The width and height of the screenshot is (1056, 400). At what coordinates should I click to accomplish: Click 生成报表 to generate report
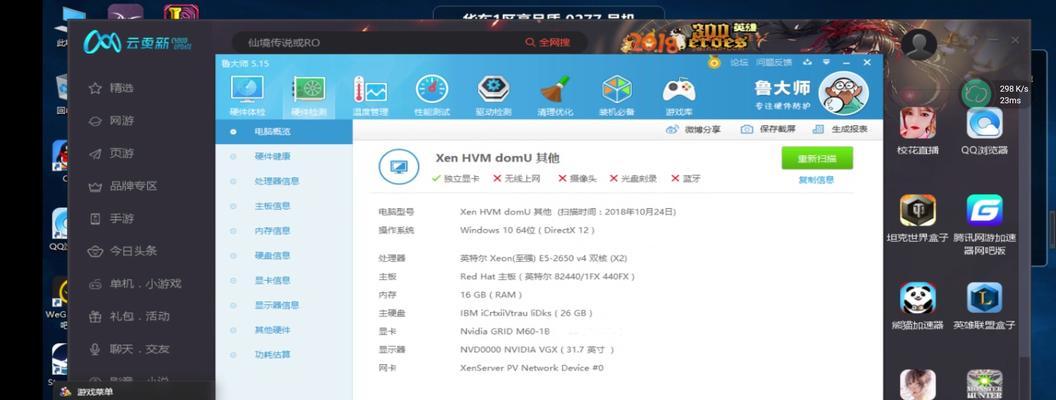[x=840, y=129]
